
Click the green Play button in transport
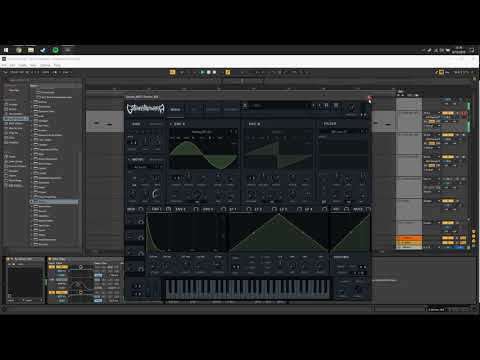[202, 72]
